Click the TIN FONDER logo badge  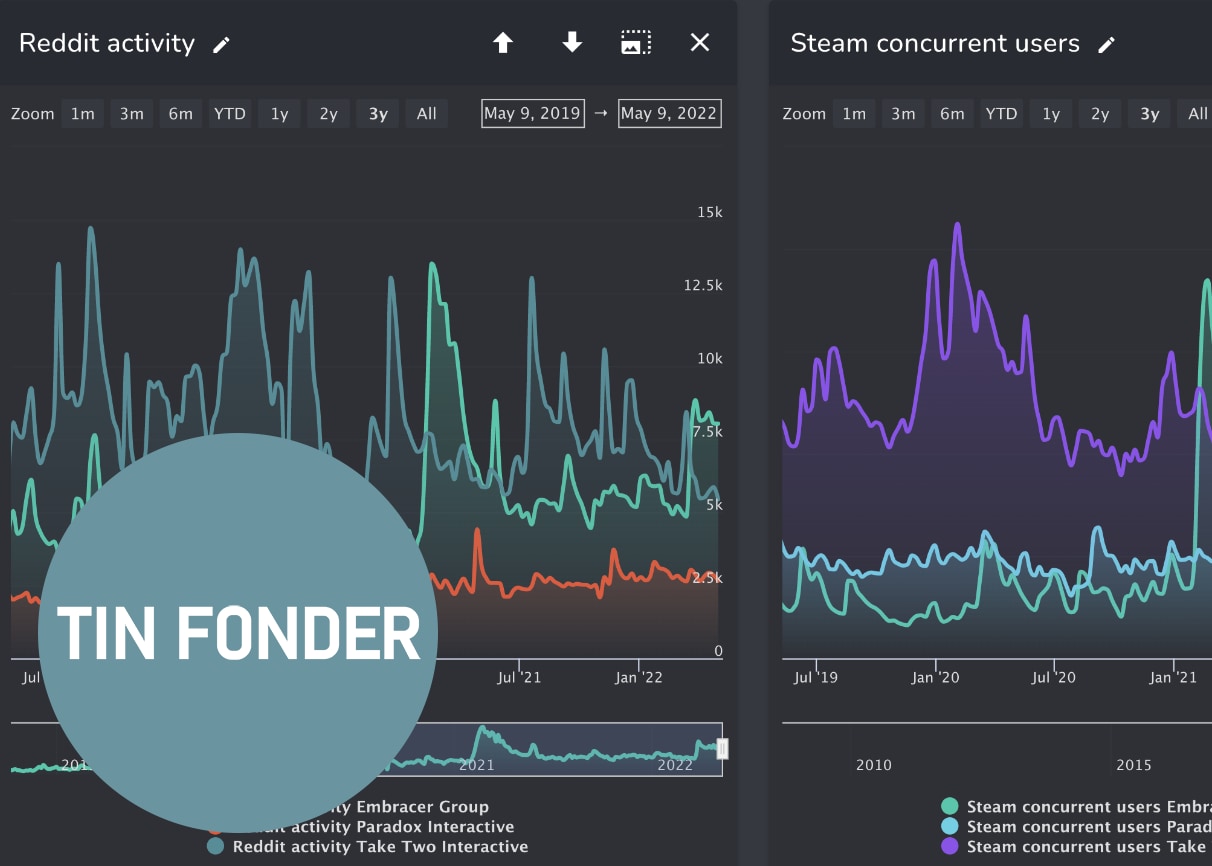[x=238, y=633]
